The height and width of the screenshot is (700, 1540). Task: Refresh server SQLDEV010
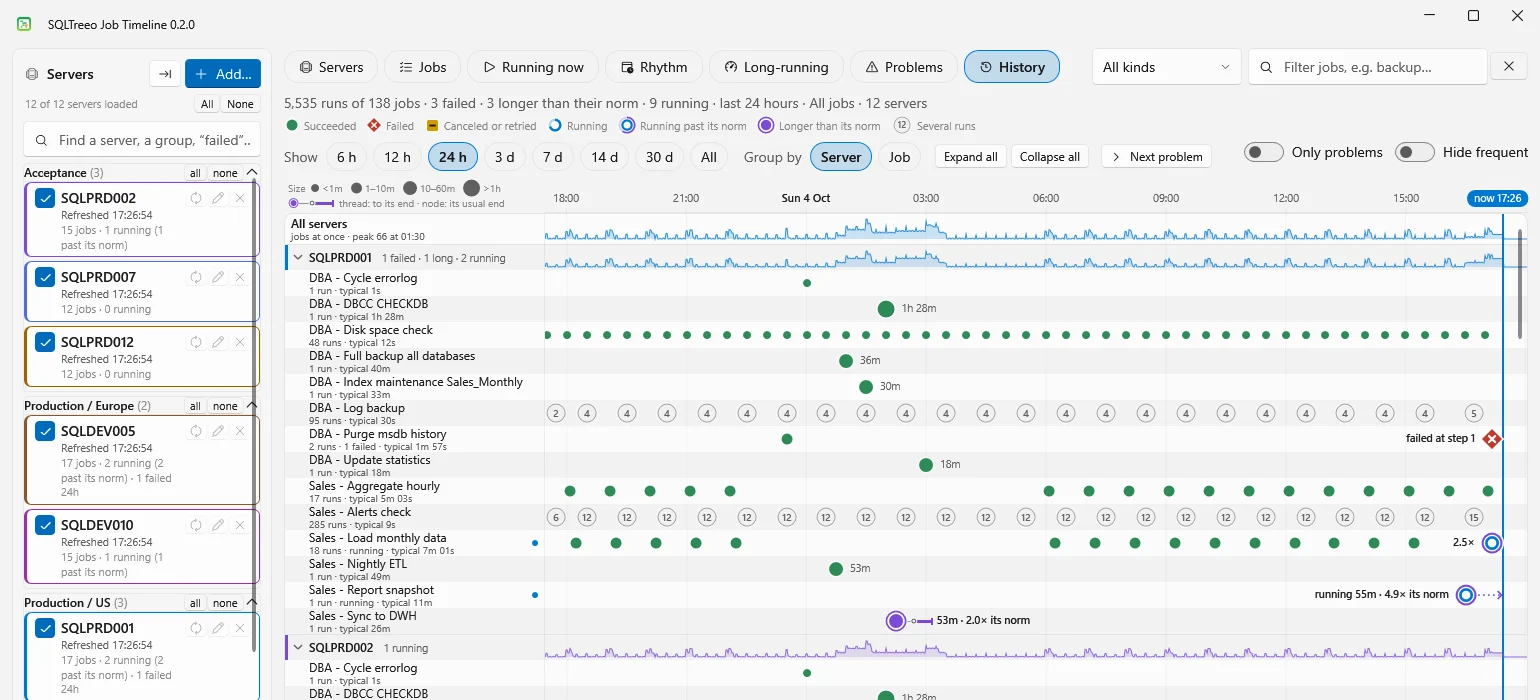(196, 525)
